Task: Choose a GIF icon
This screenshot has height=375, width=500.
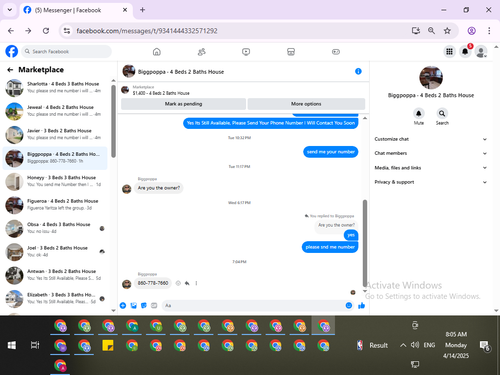Action: tap(154, 305)
